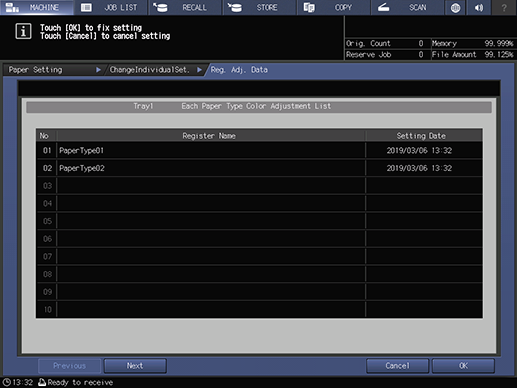Click the info icon beside message
This screenshot has width=517, height=388.
[x=23, y=32]
